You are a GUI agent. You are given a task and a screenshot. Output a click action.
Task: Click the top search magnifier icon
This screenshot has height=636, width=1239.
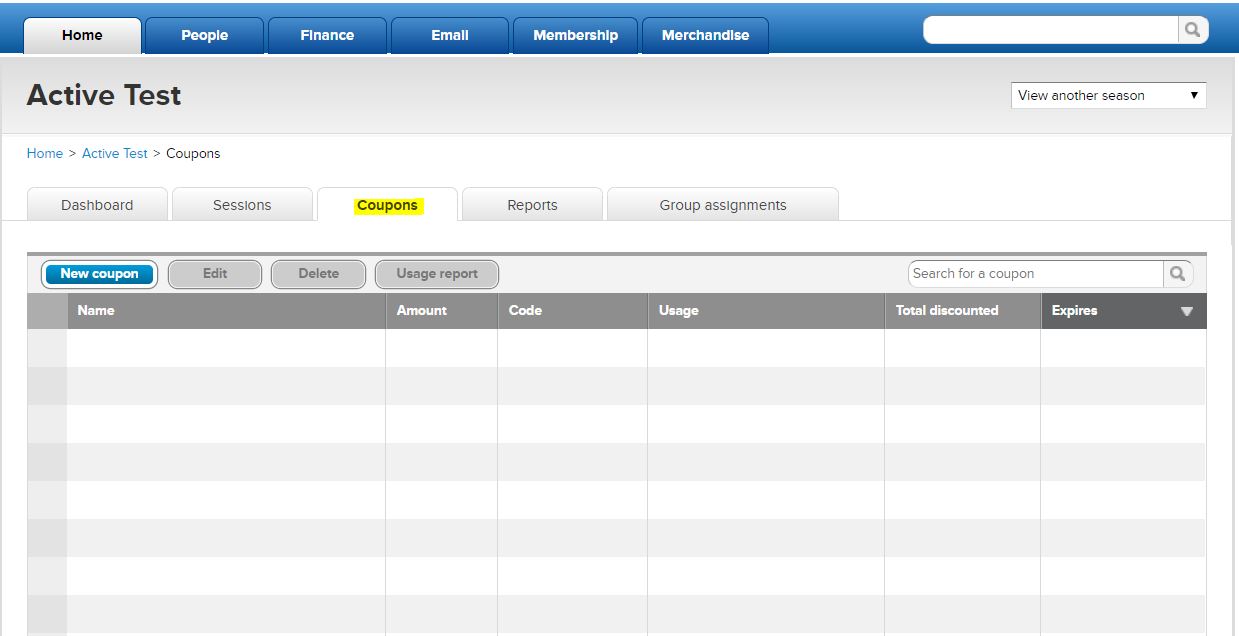tap(1192, 30)
